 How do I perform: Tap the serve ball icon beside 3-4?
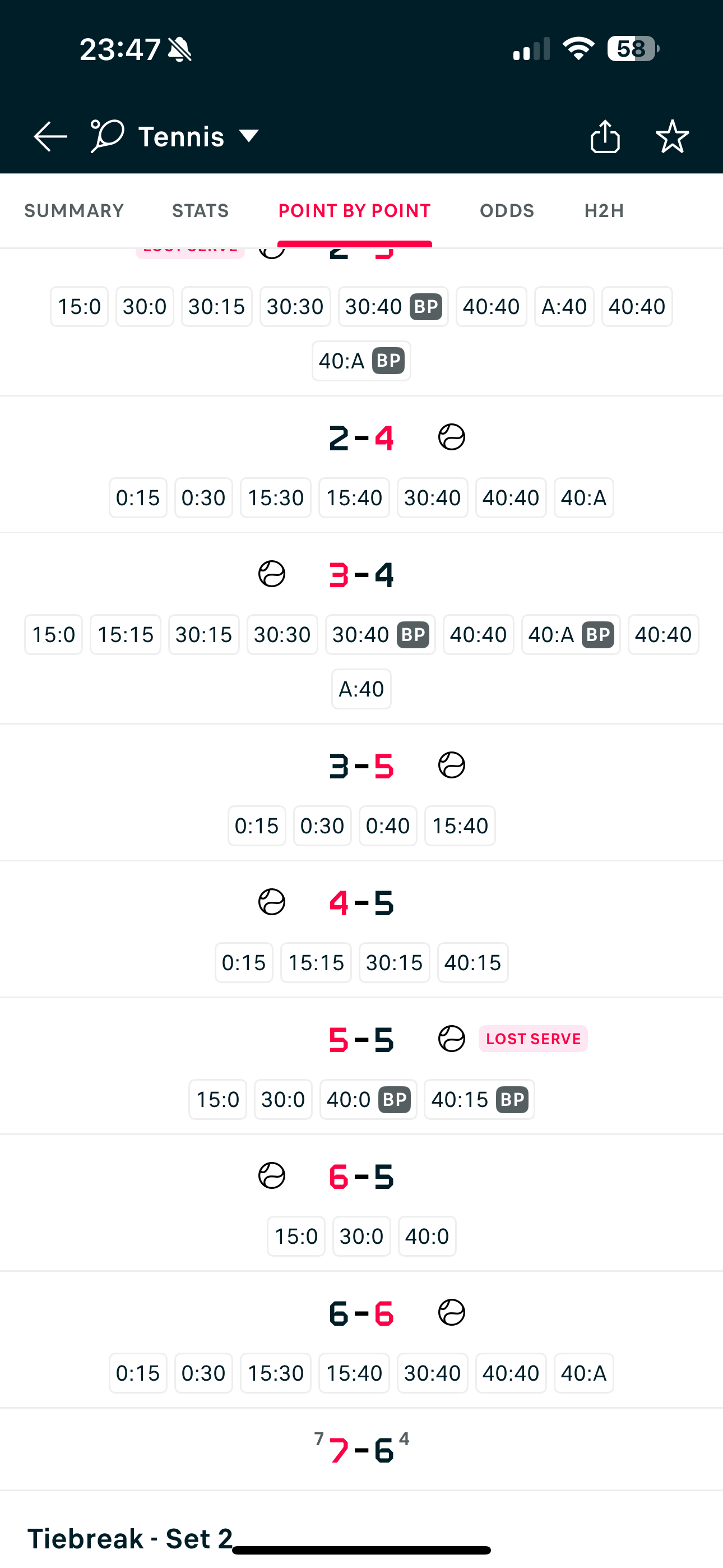pyautogui.click(x=271, y=574)
